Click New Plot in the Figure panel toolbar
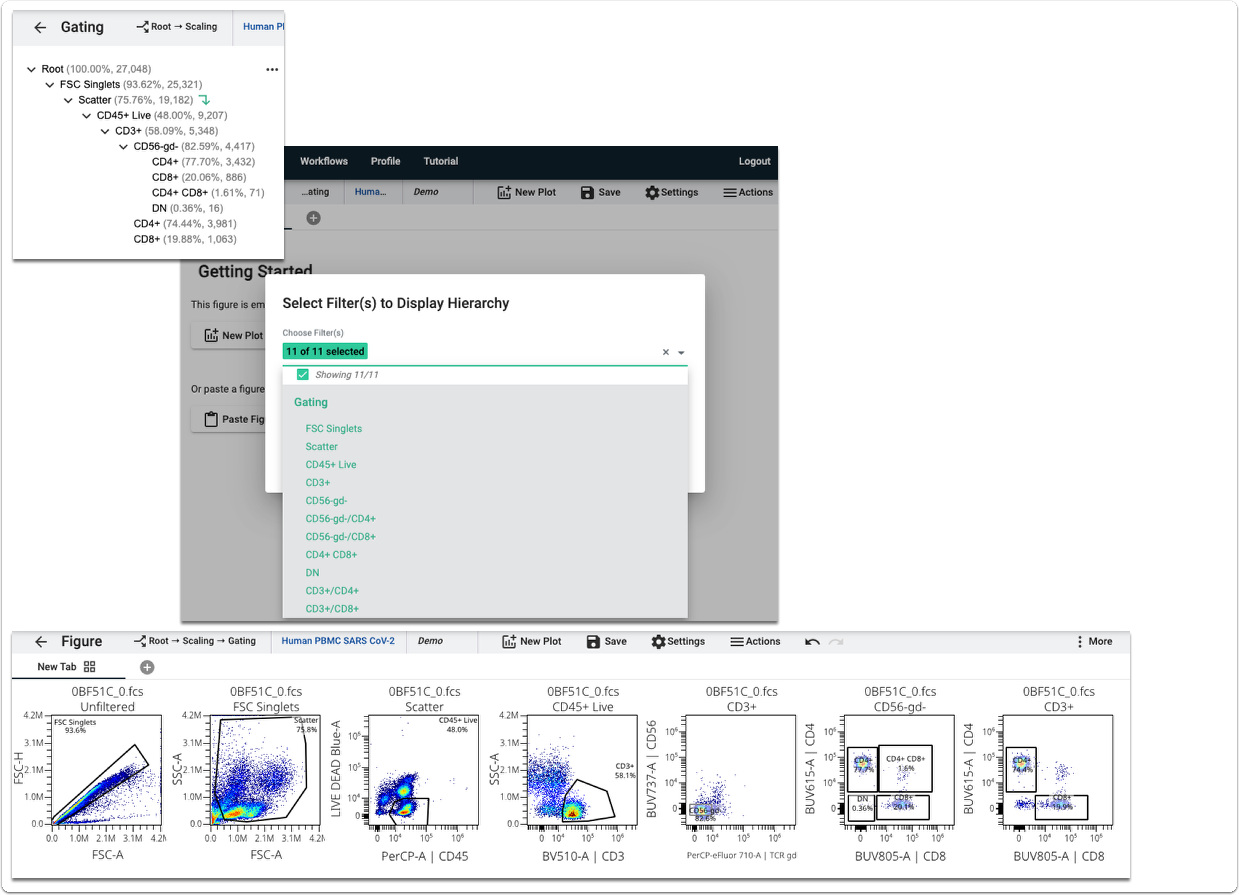 [x=532, y=641]
